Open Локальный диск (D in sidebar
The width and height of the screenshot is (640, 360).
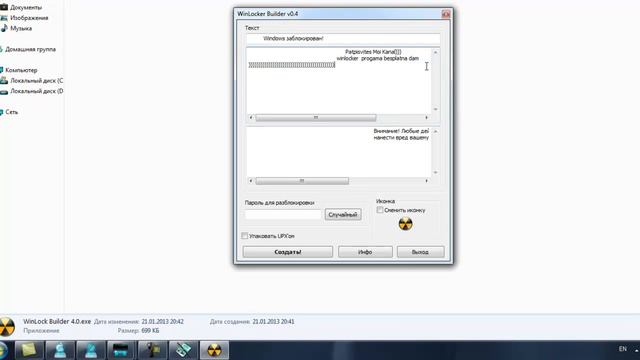(36, 91)
